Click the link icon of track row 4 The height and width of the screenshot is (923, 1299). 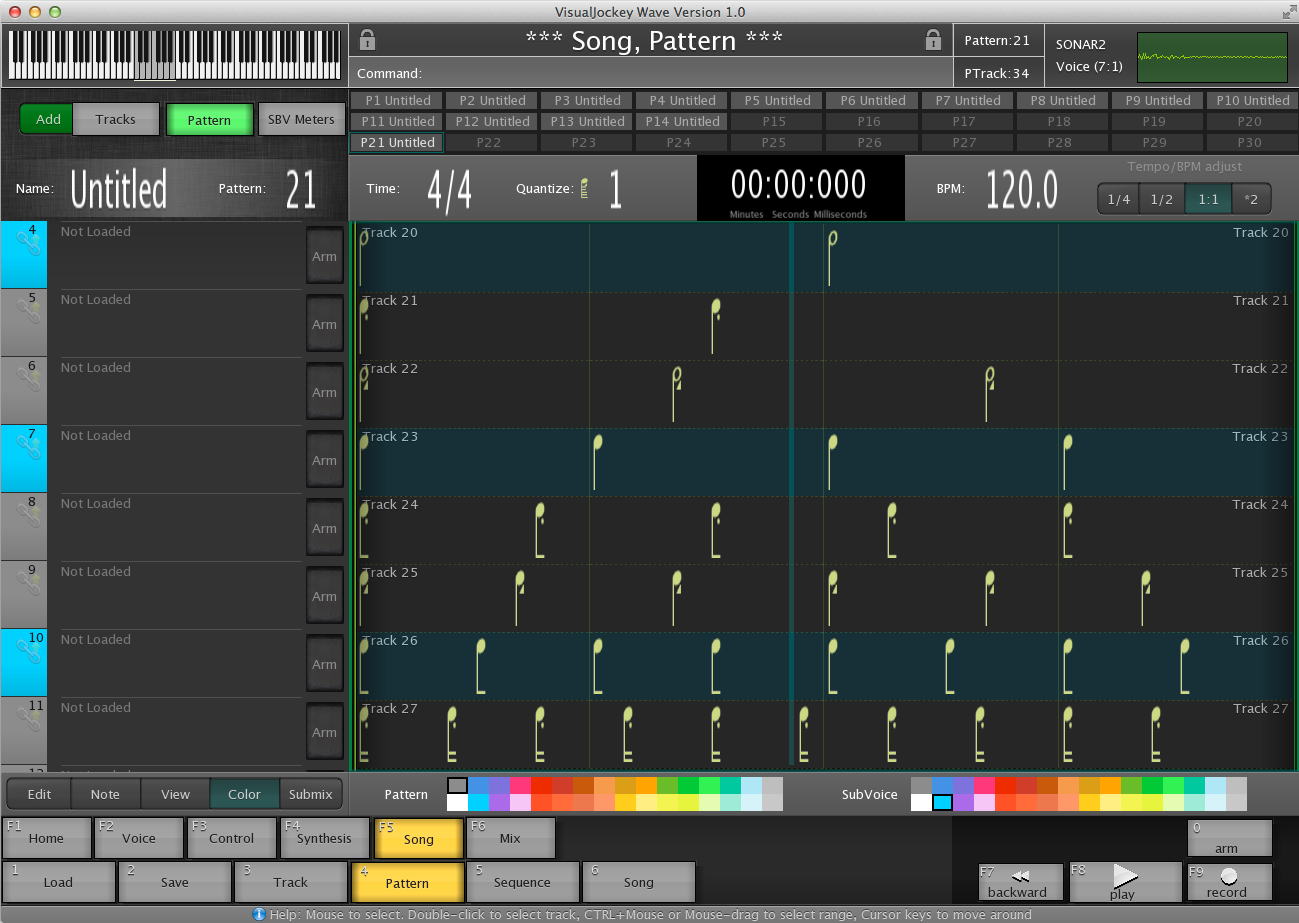(x=29, y=243)
